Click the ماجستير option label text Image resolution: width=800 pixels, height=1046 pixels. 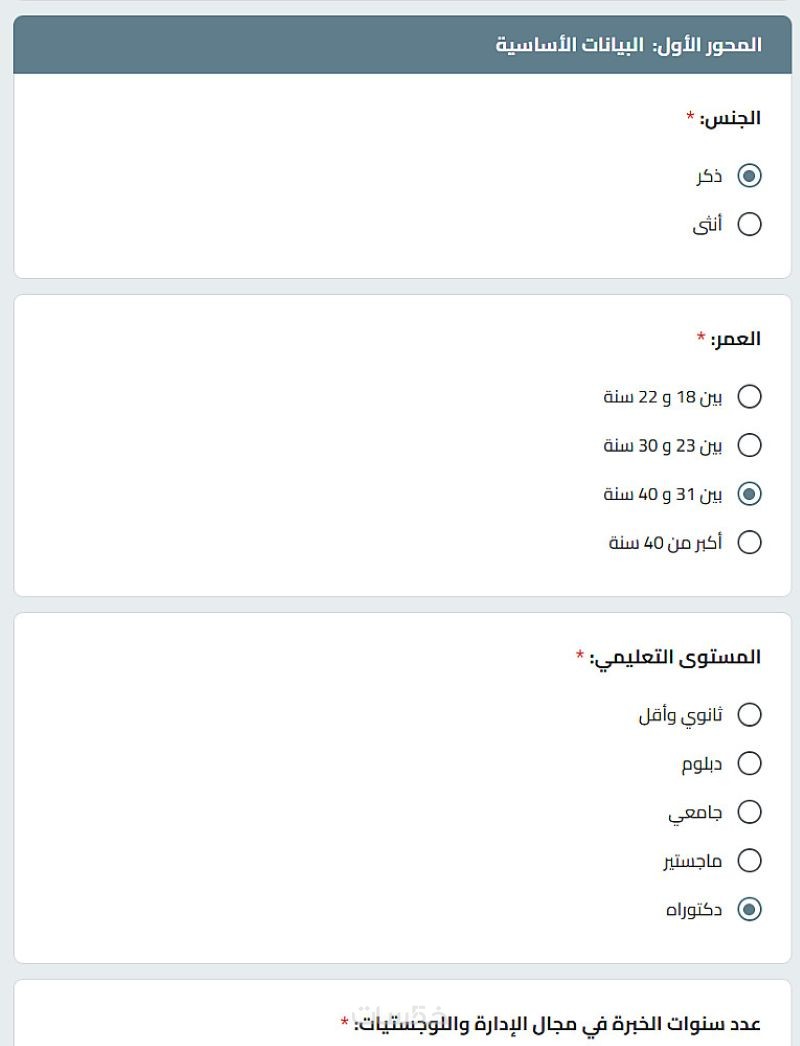pos(692,860)
